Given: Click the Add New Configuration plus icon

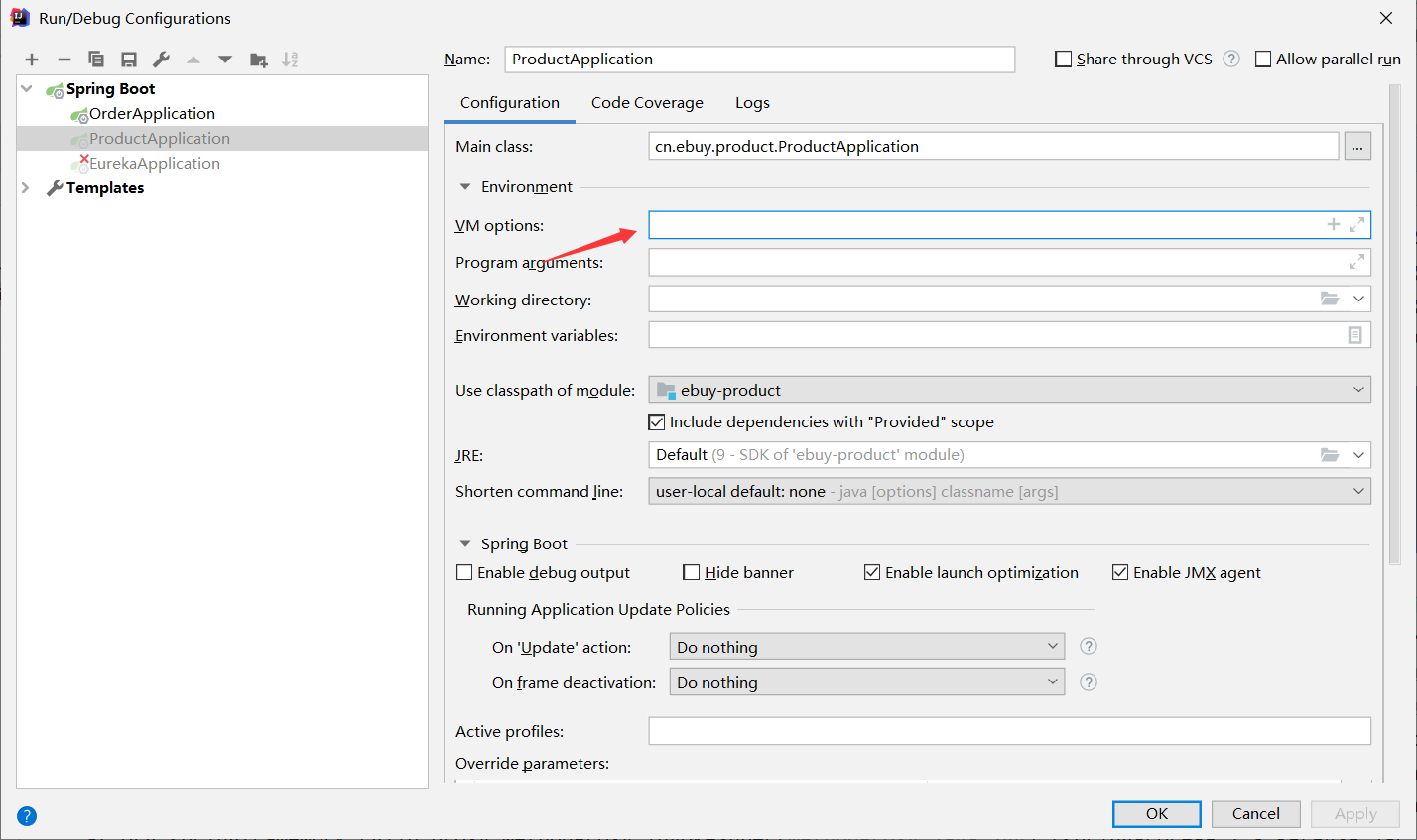Looking at the screenshot, I should [x=32, y=60].
